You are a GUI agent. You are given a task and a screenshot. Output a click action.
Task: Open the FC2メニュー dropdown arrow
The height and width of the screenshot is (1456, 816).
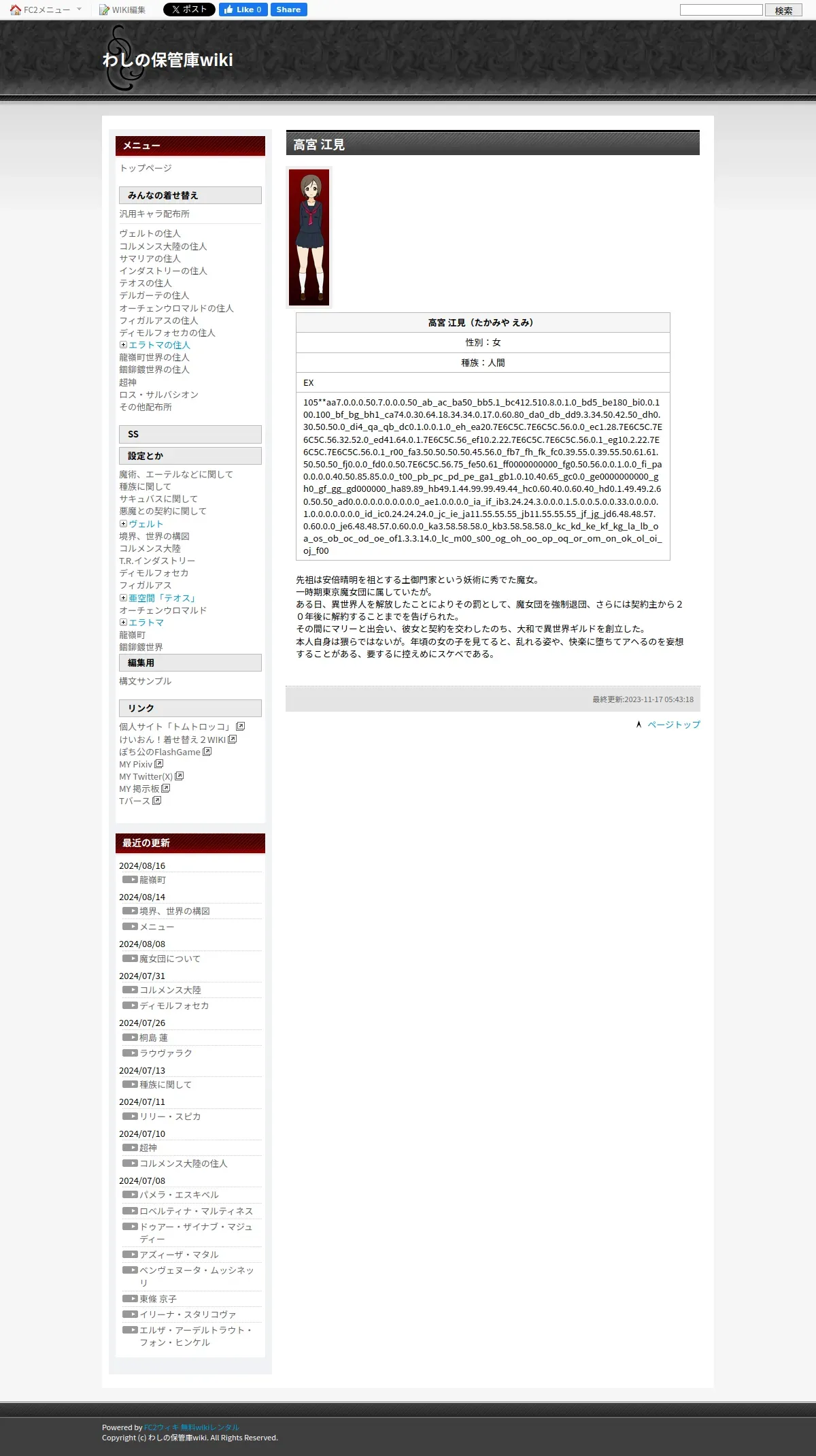(x=79, y=10)
